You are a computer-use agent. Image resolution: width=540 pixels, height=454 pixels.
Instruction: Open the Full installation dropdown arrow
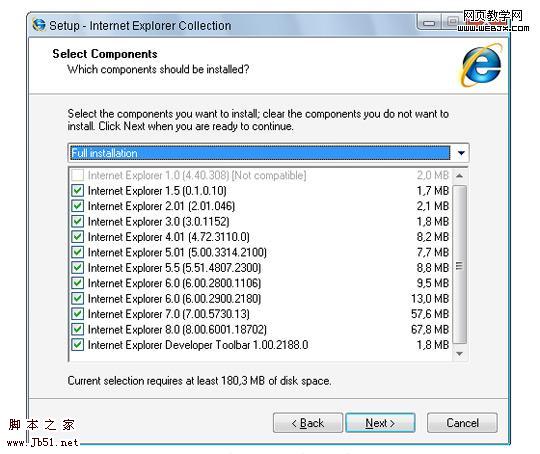tap(461, 153)
